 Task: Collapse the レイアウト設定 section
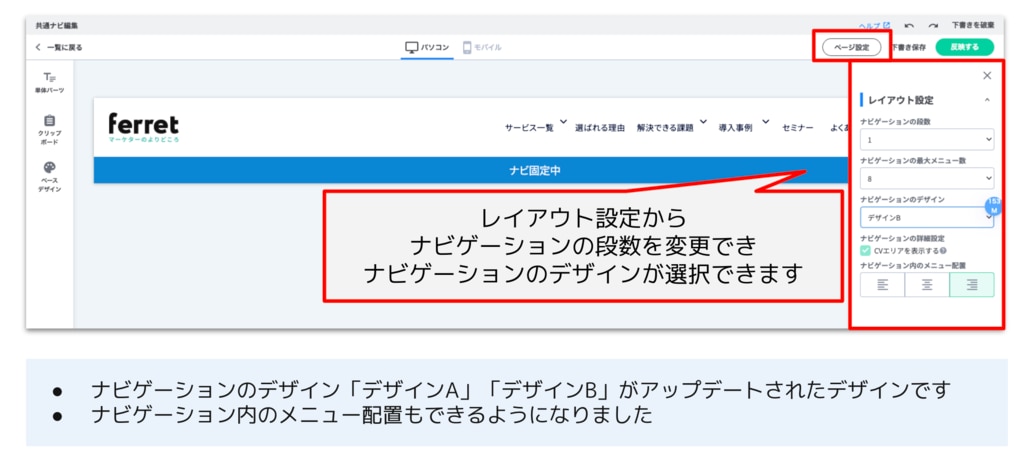(x=987, y=100)
